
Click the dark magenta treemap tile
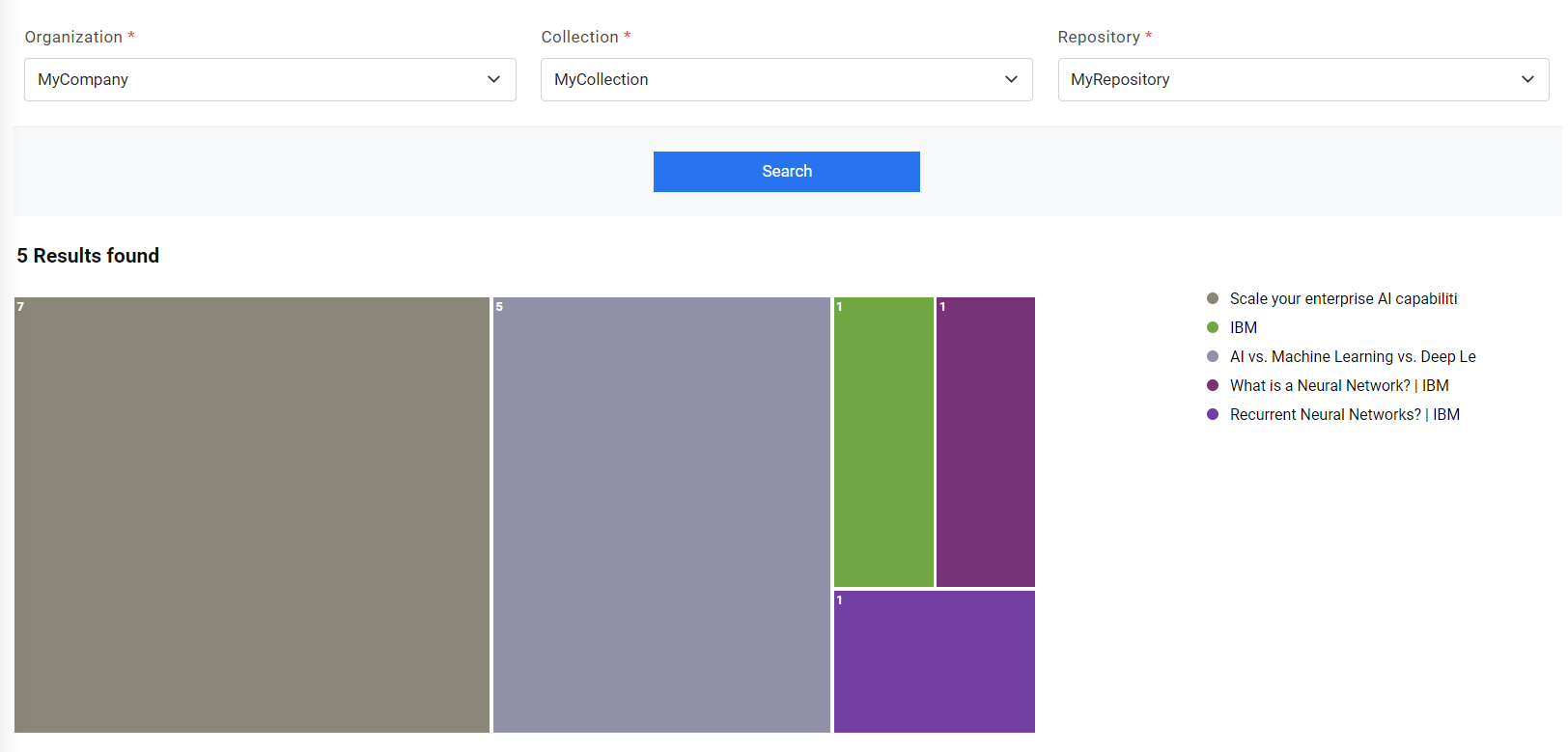tap(986, 442)
